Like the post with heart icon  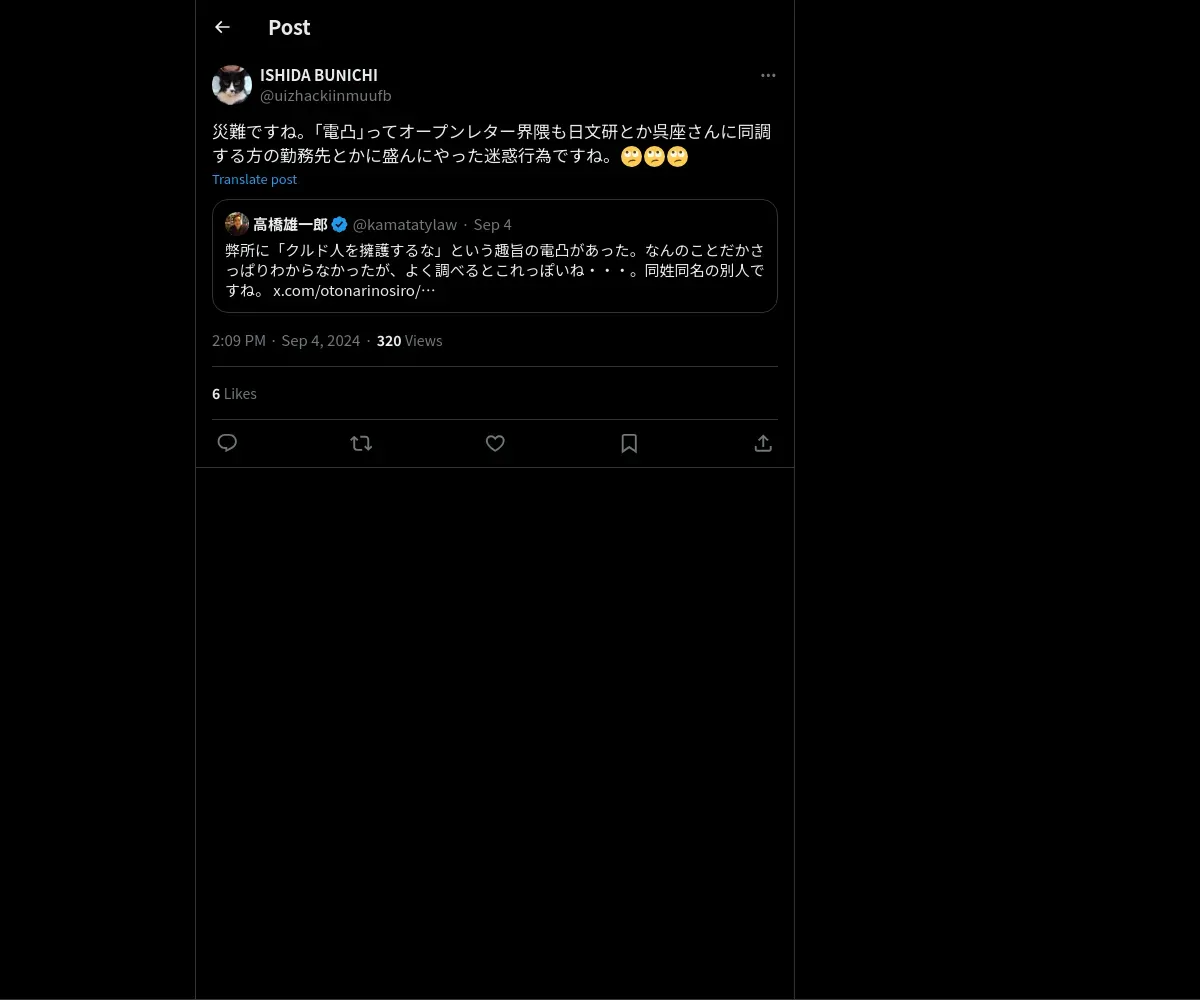coord(495,443)
